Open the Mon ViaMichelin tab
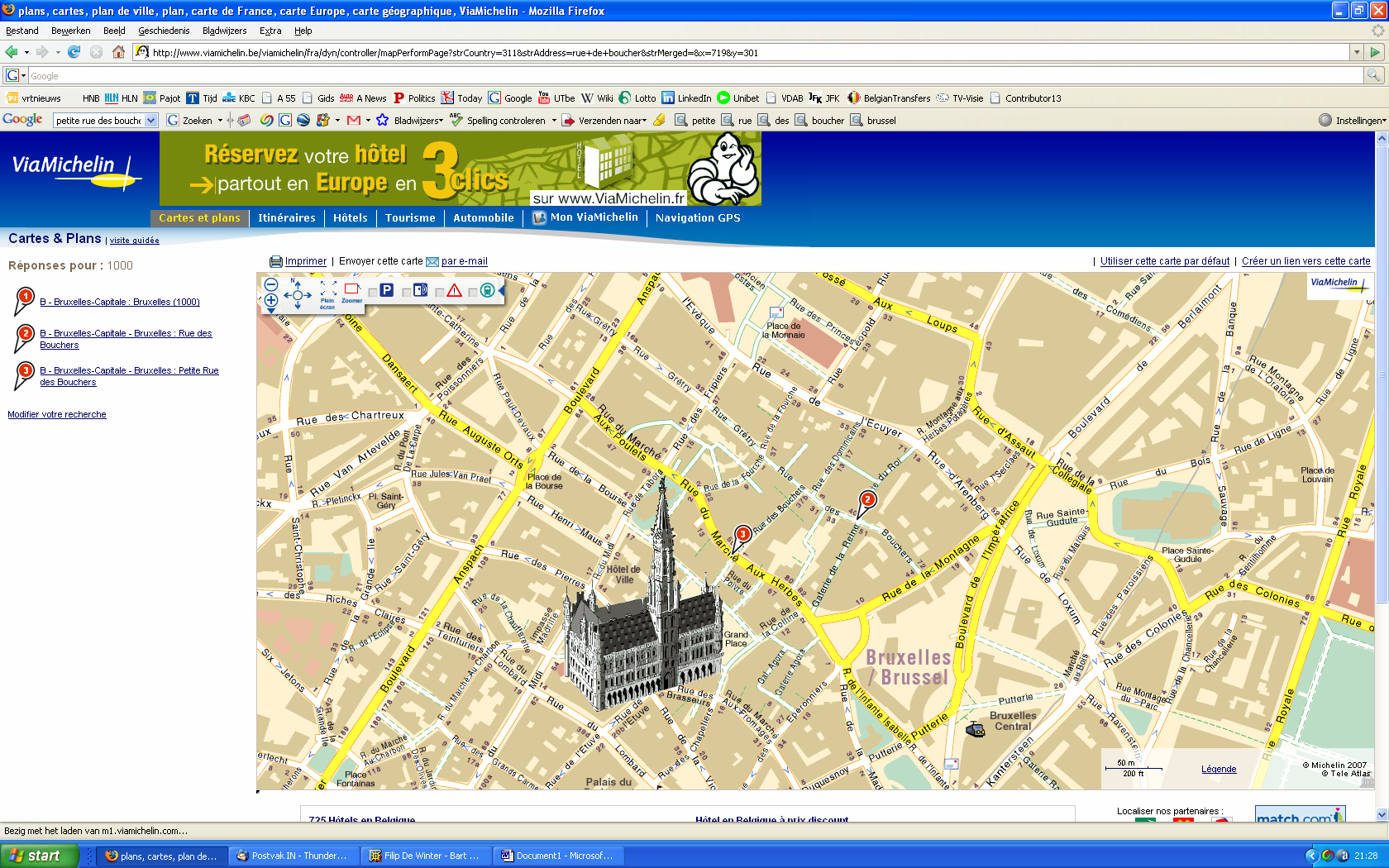 [585, 217]
